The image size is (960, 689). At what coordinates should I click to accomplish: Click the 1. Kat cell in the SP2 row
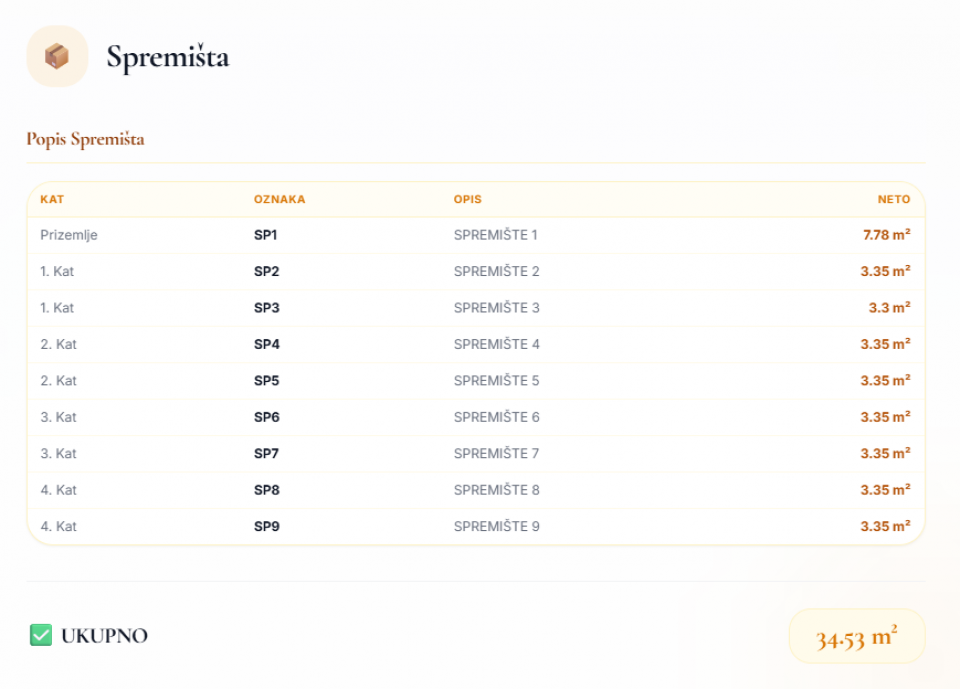(x=57, y=271)
